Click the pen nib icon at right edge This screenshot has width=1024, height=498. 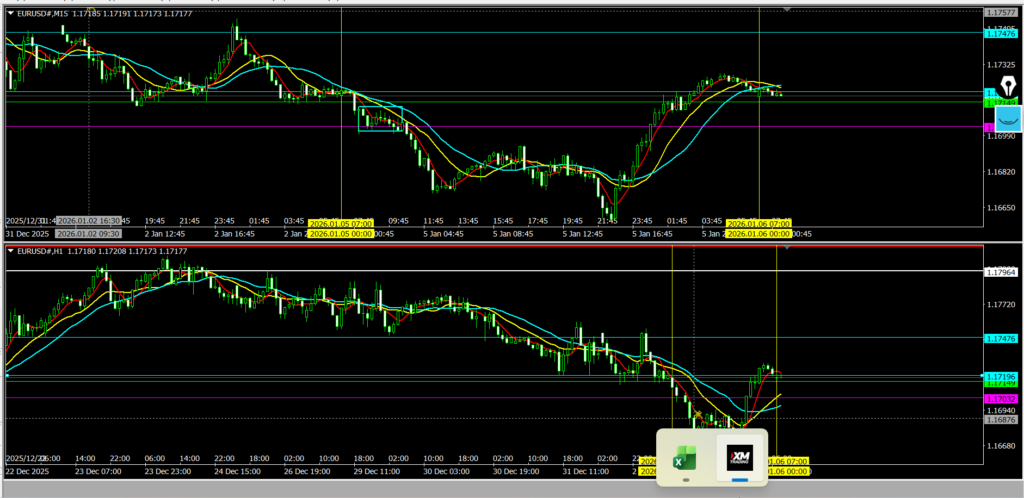1007,87
